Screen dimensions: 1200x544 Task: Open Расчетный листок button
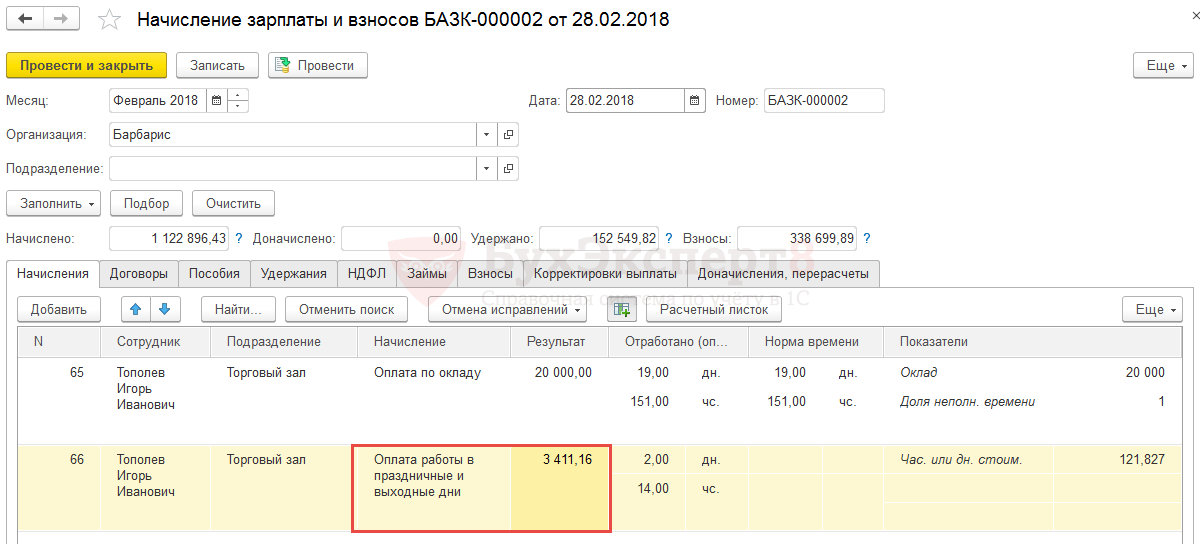(x=714, y=309)
